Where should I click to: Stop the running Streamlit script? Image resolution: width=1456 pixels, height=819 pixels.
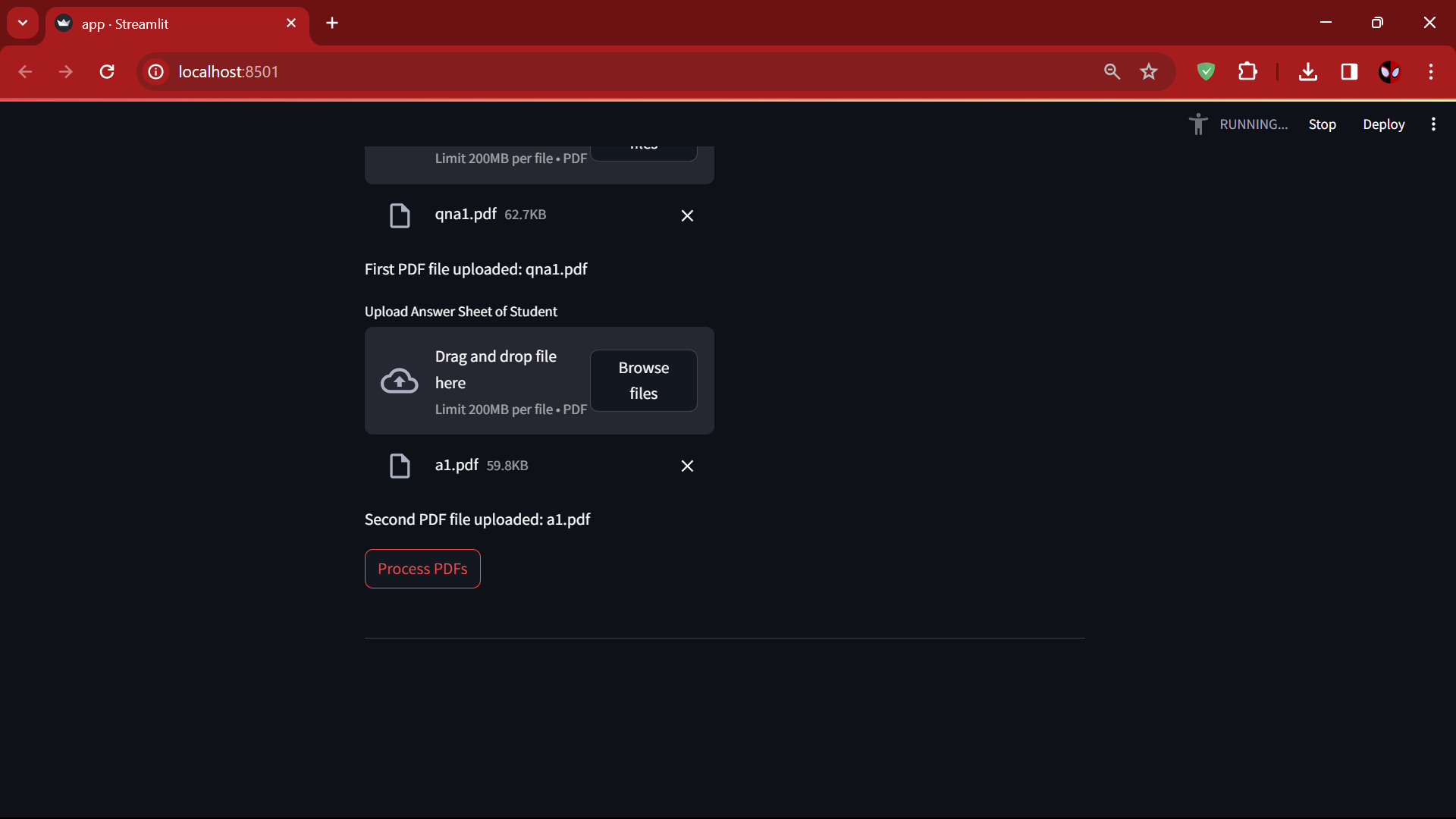tap(1322, 124)
